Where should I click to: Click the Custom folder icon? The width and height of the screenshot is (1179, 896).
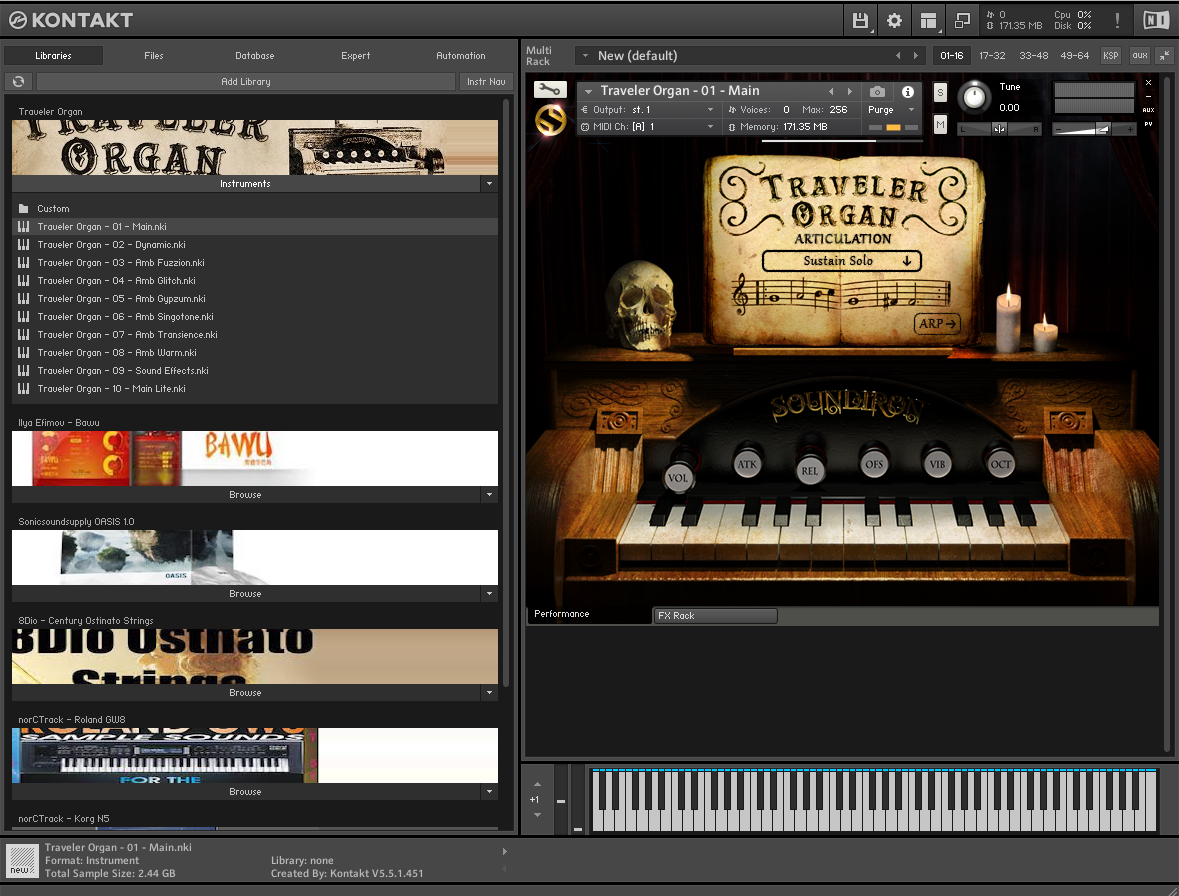click(x=23, y=208)
